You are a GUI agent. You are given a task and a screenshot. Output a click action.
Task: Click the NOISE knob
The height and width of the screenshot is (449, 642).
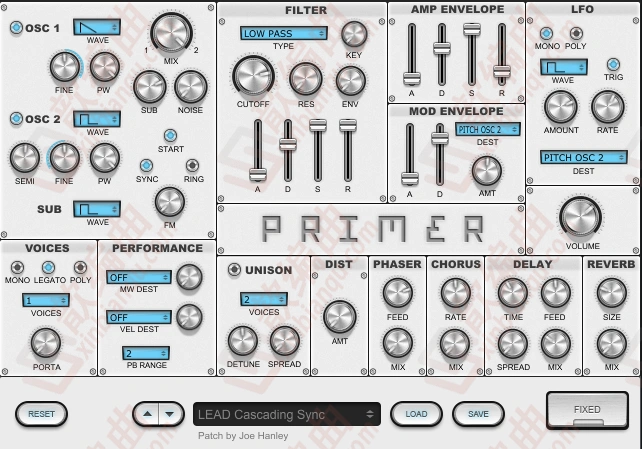point(190,87)
